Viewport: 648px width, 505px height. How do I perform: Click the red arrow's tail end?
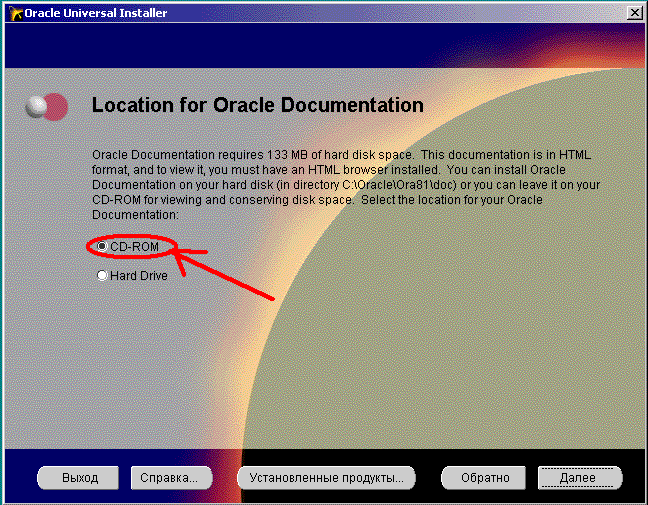coord(270,296)
